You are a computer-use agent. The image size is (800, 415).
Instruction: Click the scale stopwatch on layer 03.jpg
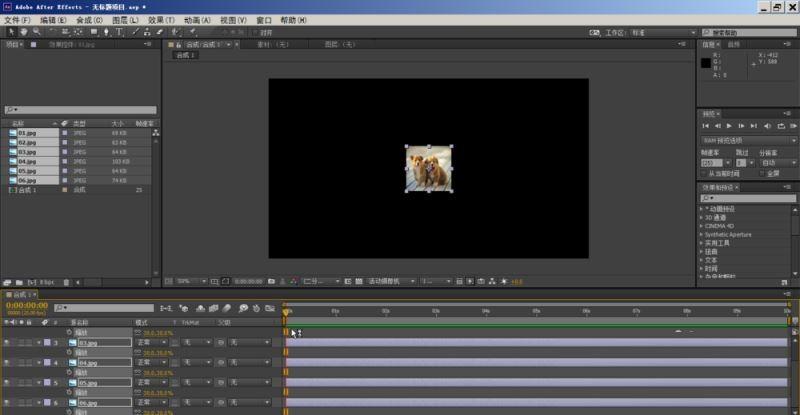pyautogui.click(x=69, y=352)
